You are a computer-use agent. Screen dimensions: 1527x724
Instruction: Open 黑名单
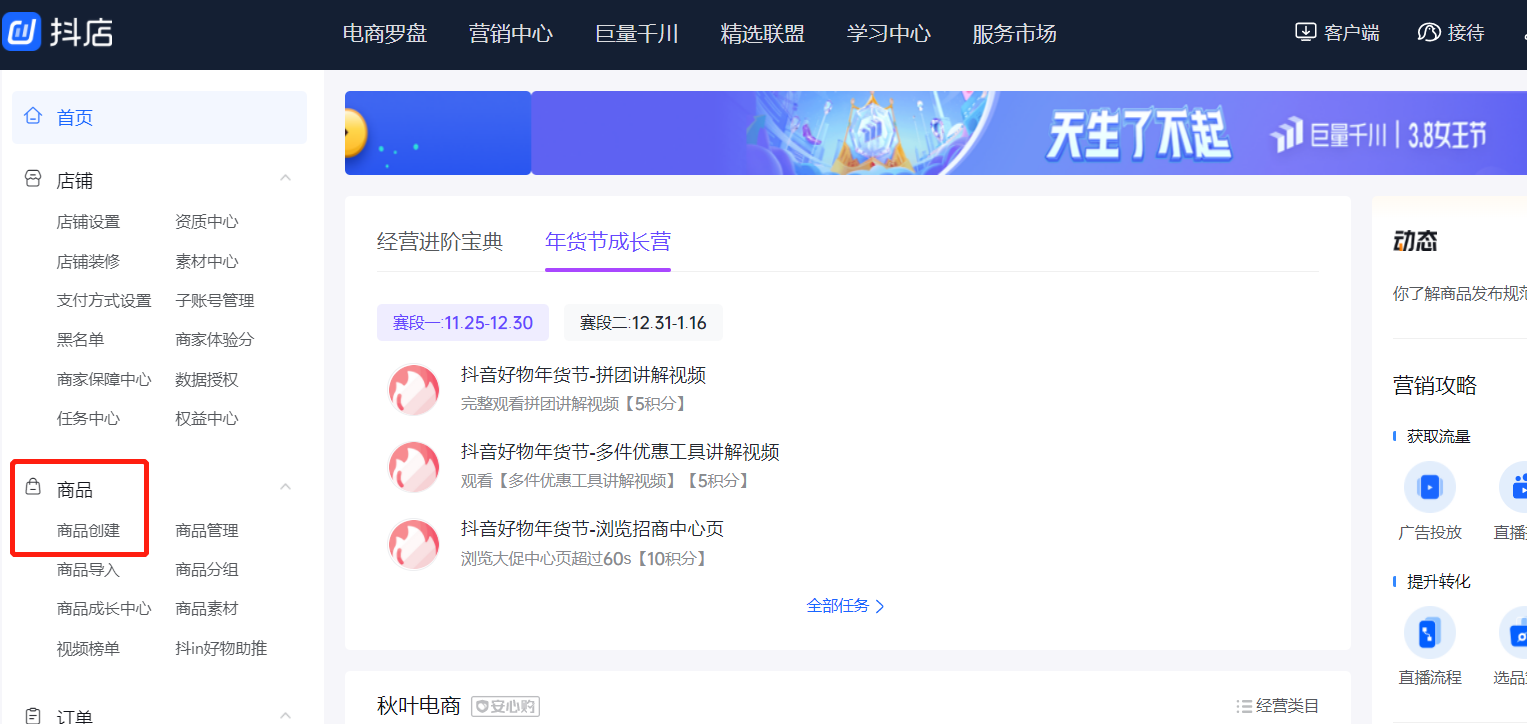(80, 339)
